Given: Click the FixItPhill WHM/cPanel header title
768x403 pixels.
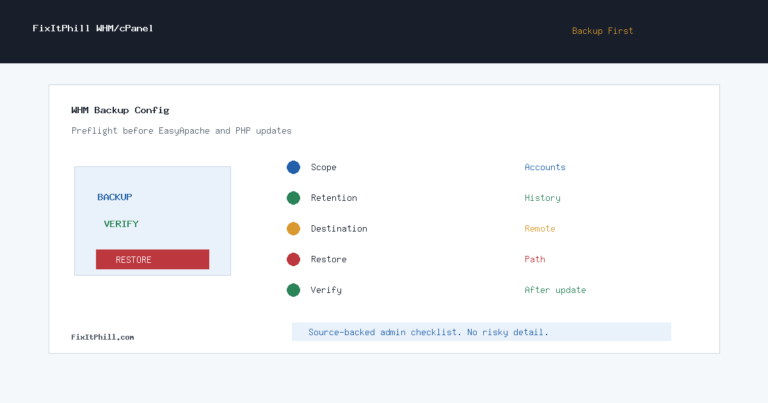Looking at the screenshot, I should [93, 28].
